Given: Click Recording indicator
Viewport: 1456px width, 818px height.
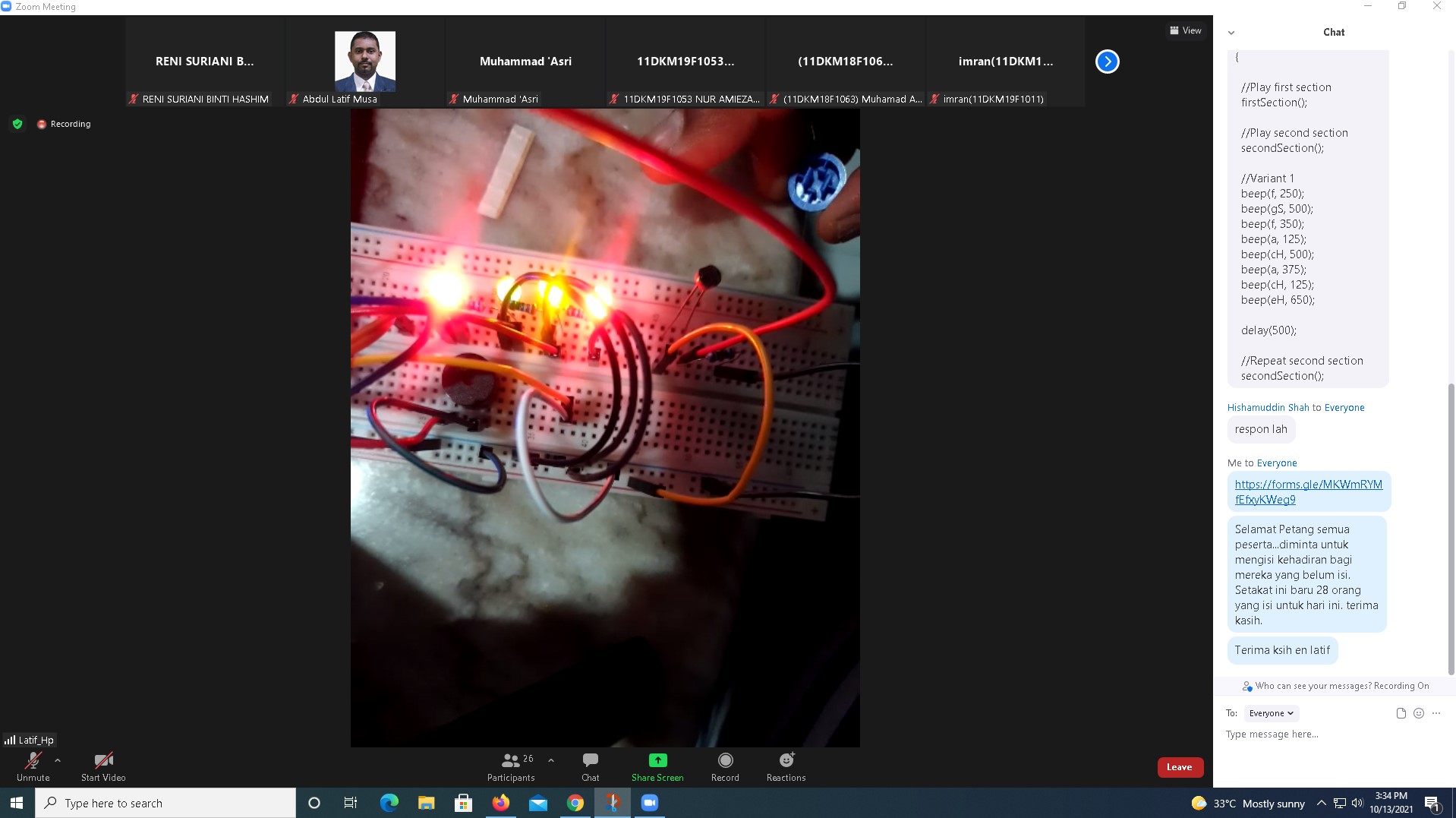Looking at the screenshot, I should [x=65, y=124].
